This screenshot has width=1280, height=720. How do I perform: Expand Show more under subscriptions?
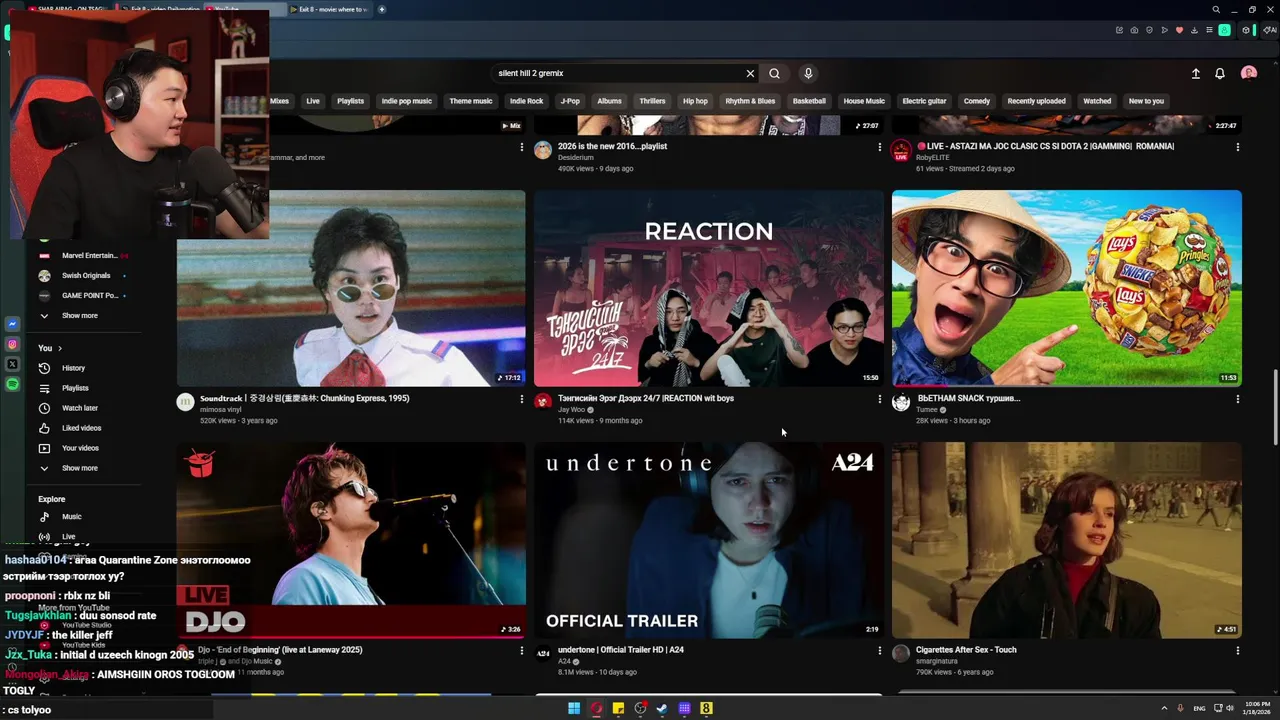[79, 316]
